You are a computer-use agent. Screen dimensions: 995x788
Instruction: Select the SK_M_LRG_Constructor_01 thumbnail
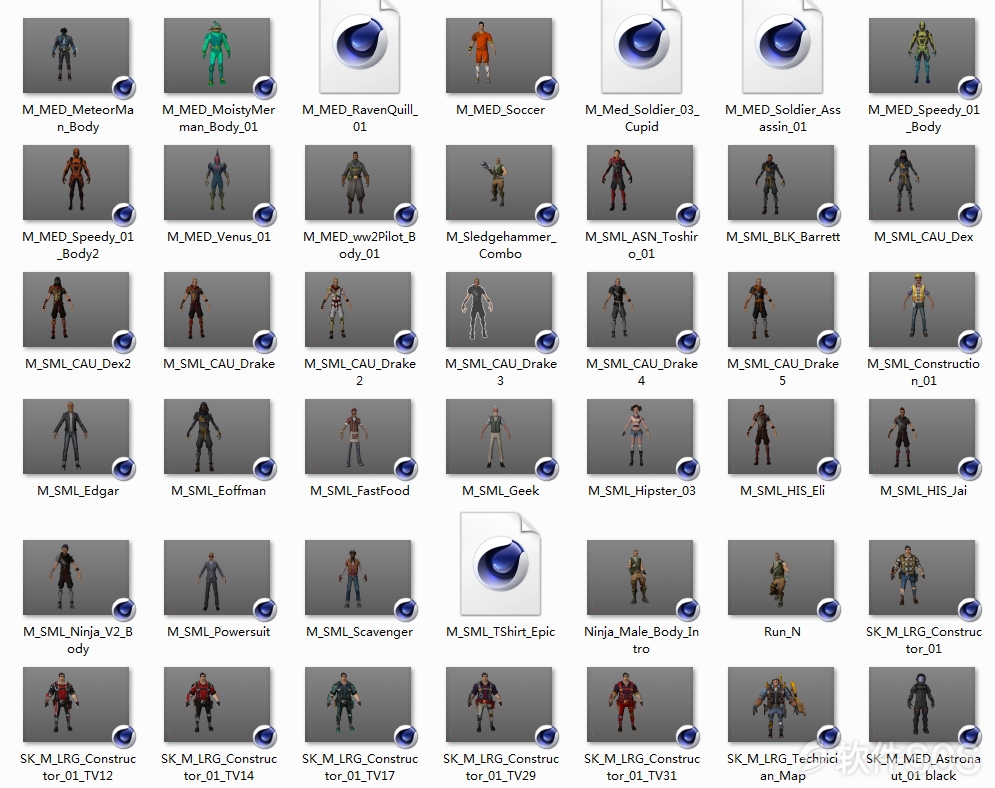coord(922,577)
